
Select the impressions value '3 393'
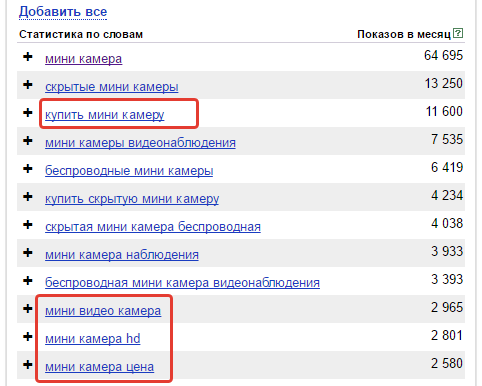[447, 279]
